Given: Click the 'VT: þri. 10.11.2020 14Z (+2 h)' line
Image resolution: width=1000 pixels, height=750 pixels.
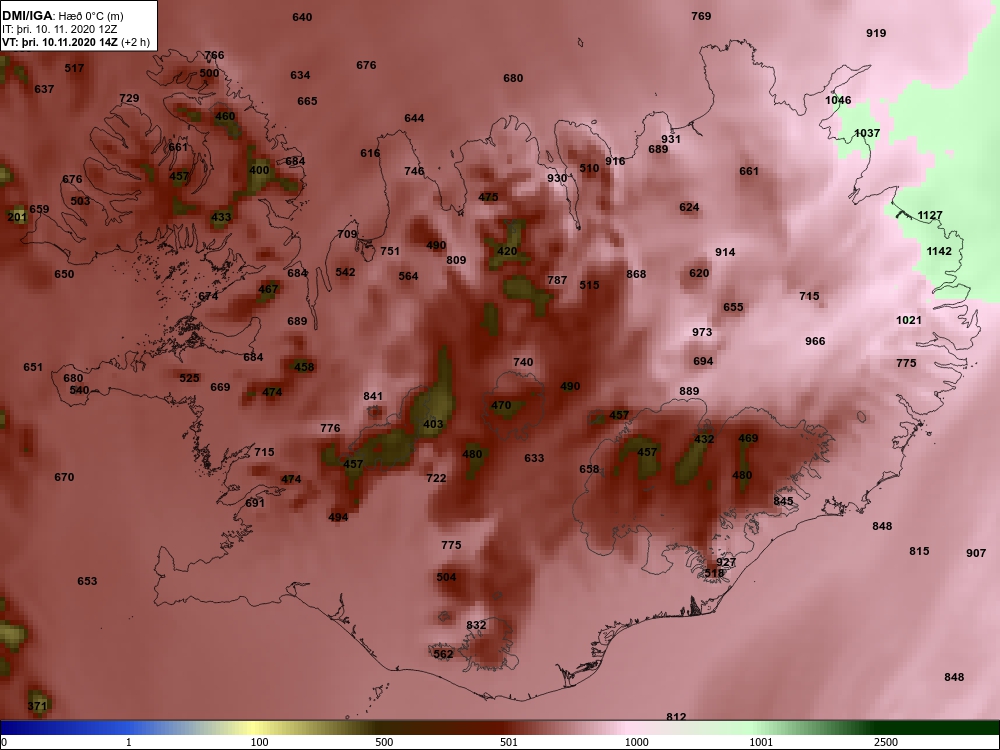Looking at the screenshot, I should [x=76, y=43].
